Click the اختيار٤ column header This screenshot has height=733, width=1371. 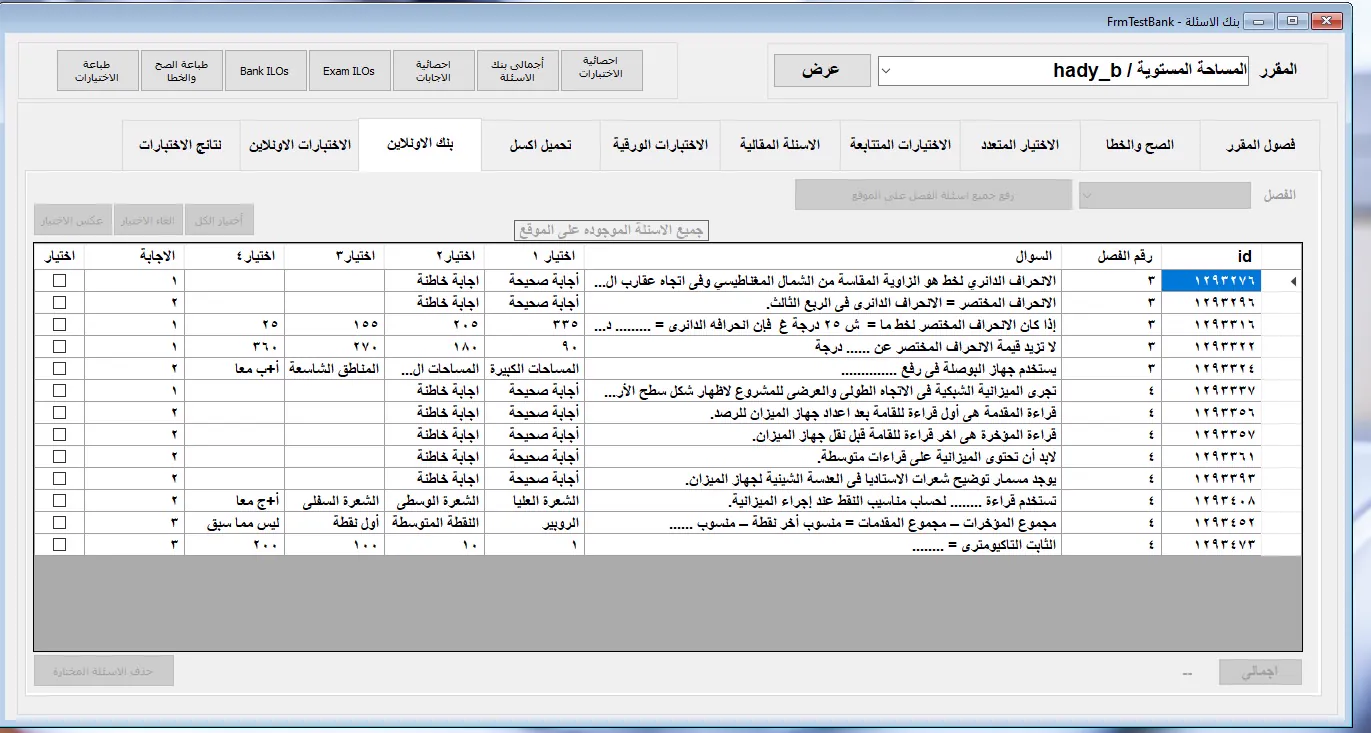pyautogui.click(x=235, y=256)
